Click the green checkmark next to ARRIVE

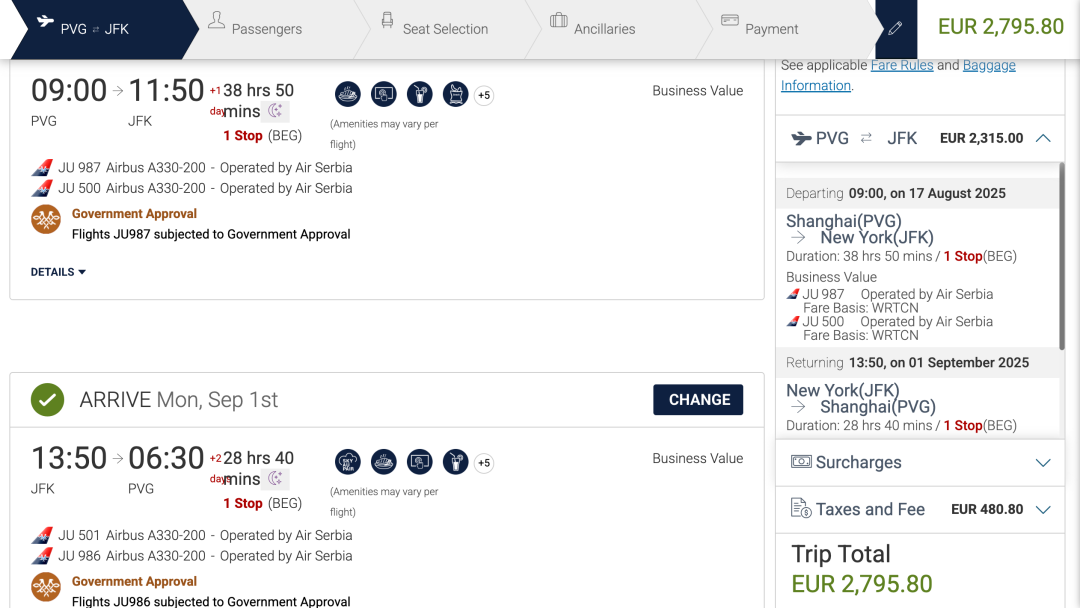pyautogui.click(x=48, y=399)
